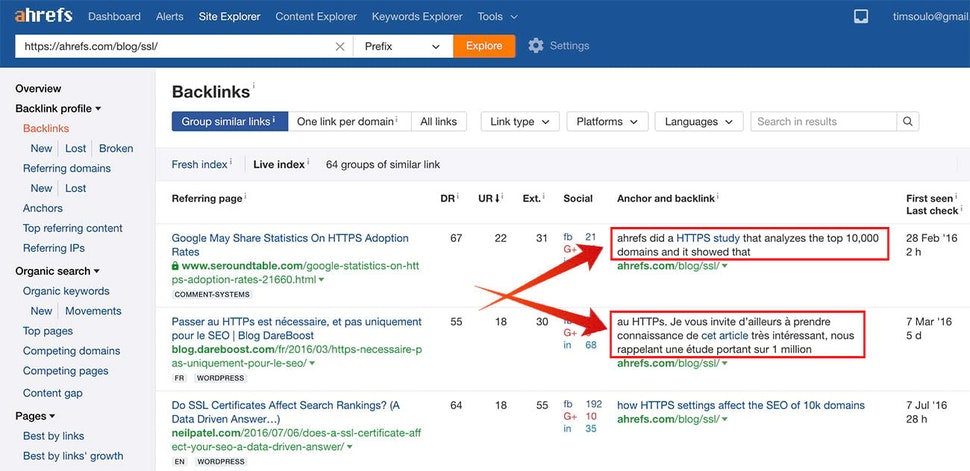Viewport: 970px width, 471px height.
Task: Open the Prefix mode dropdown
Action: [403, 46]
